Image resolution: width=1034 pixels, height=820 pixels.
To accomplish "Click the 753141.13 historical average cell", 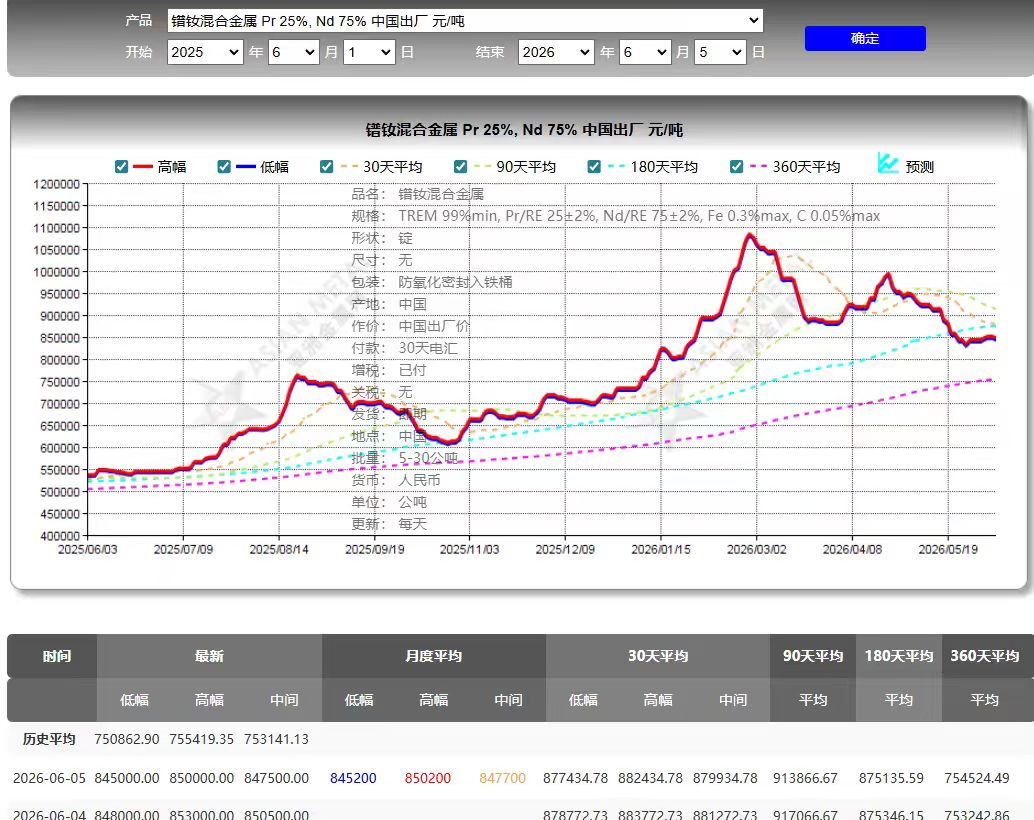I will point(276,739).
